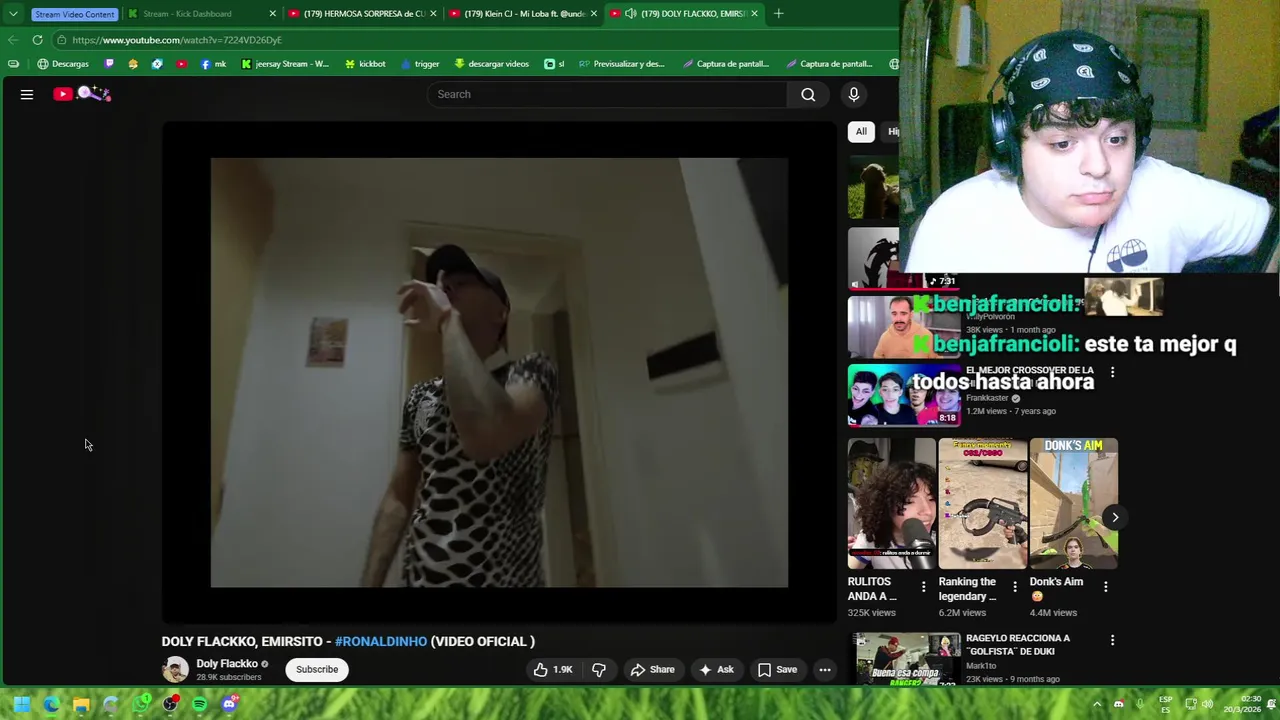Image resolution: width=1280 pixels, height=720 pixels.
Task: Open the YouTube guide hamburger menu
Action: (27, 94)
